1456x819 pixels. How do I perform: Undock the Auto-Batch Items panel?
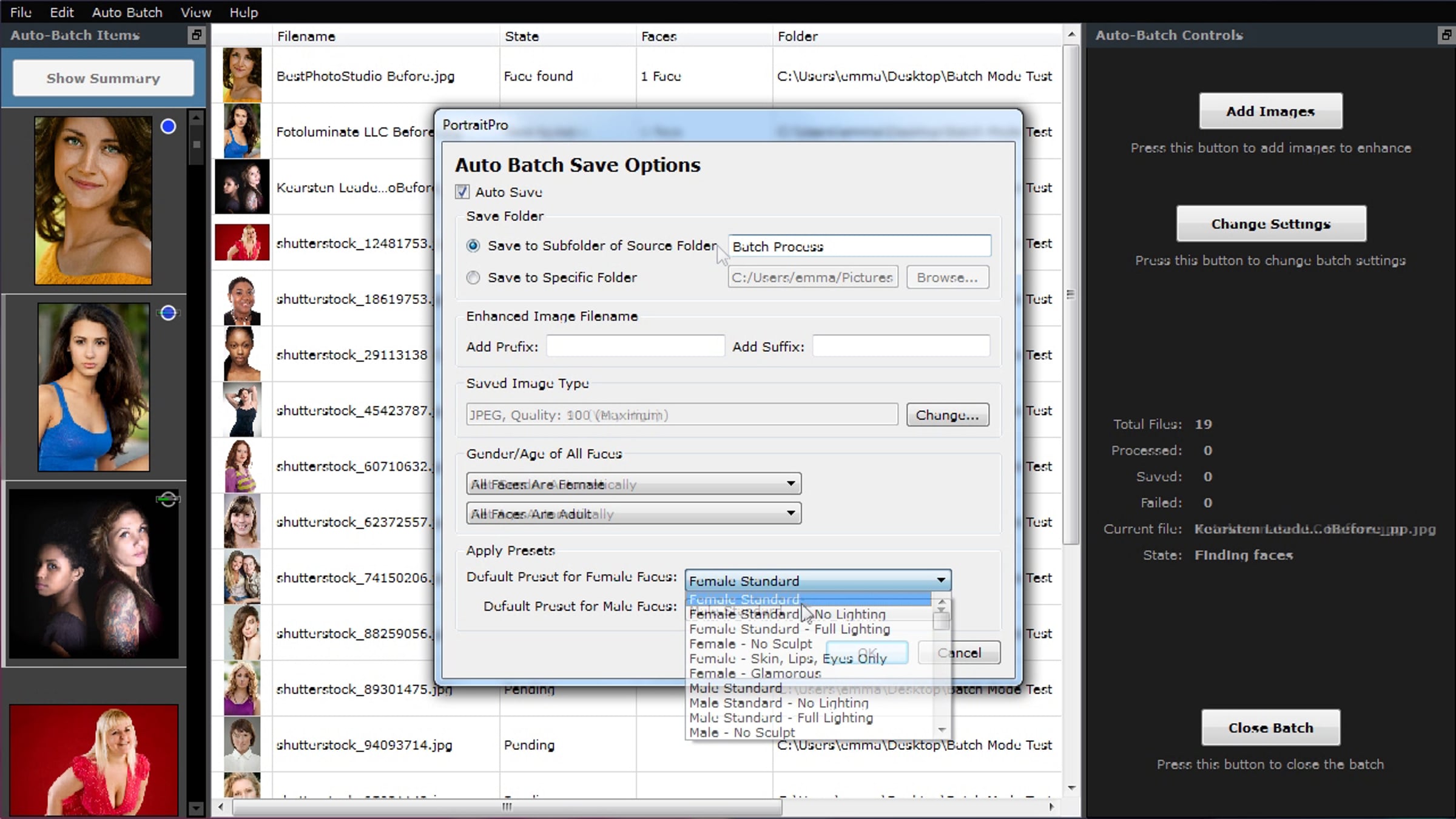click(196, 35)
